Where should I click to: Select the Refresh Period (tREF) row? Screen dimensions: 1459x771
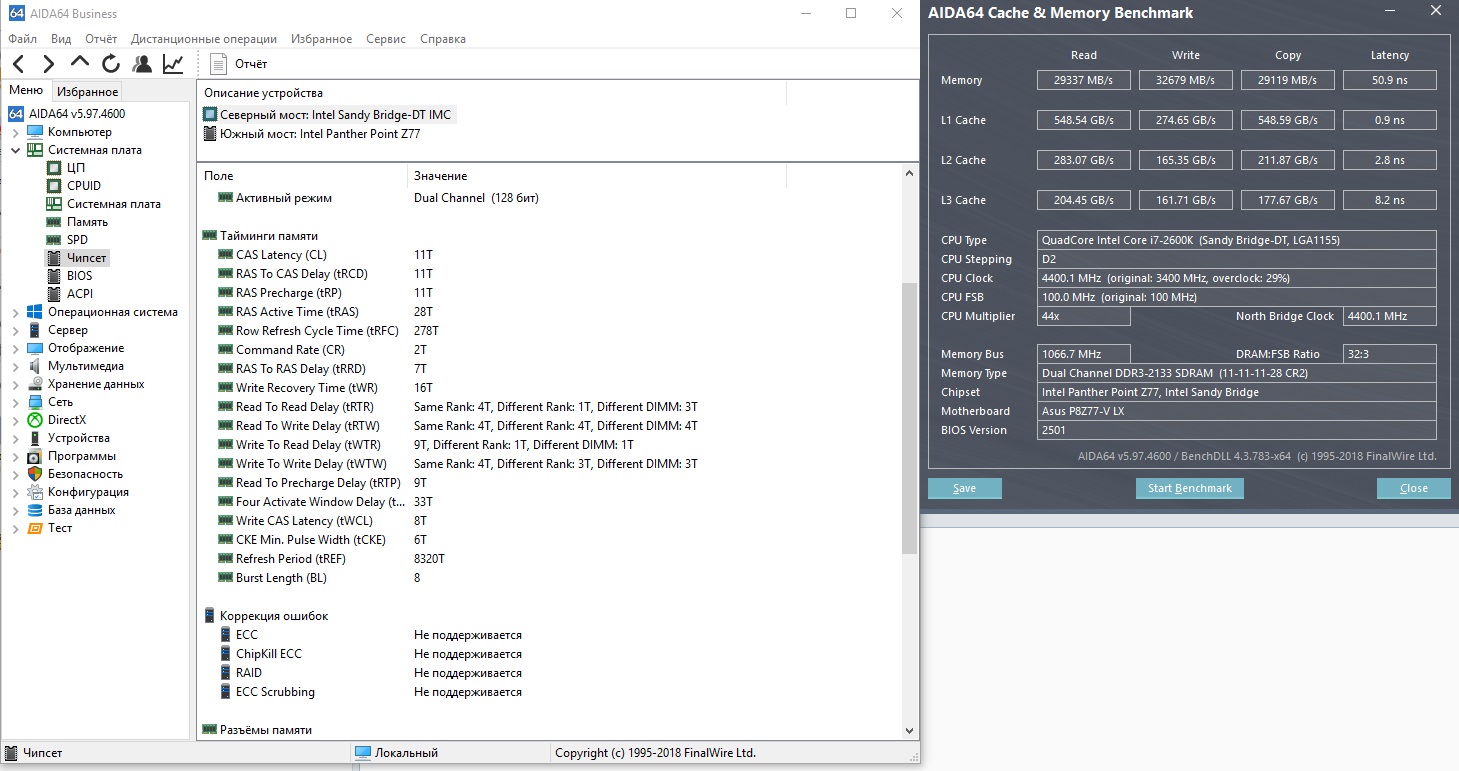tap(550, 559)
